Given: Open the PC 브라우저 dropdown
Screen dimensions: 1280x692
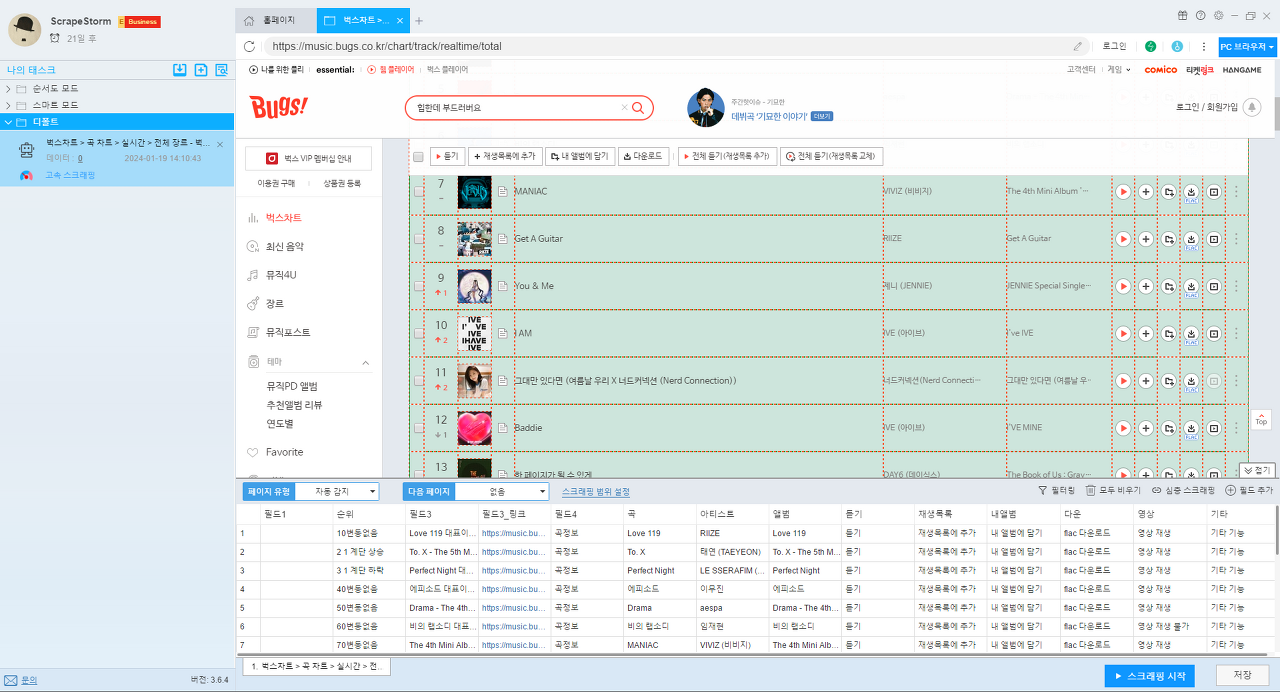Looking at the screenshot, I should pos(1246,47).
